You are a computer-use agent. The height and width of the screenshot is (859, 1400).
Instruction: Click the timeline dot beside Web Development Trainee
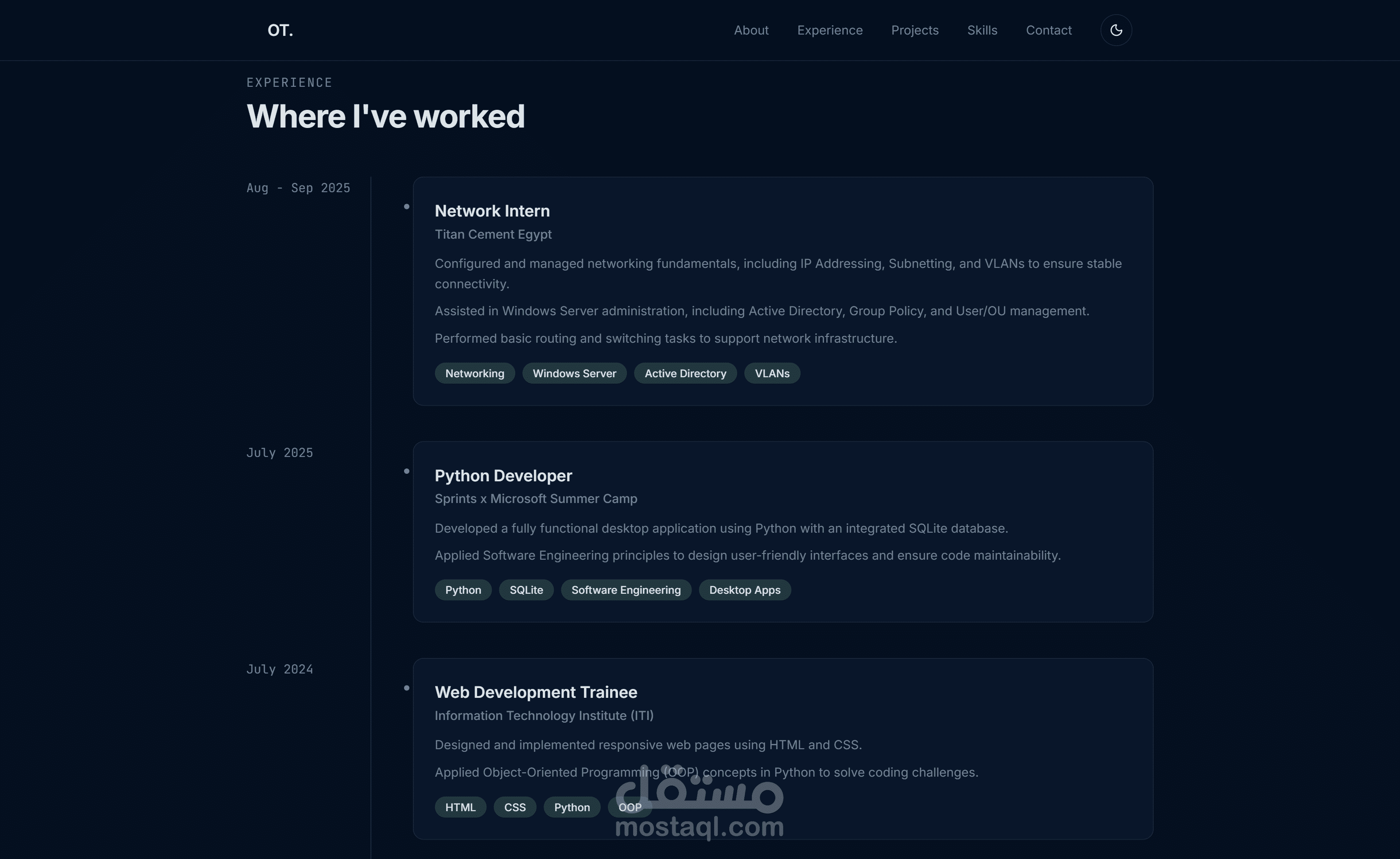[406, 688]
